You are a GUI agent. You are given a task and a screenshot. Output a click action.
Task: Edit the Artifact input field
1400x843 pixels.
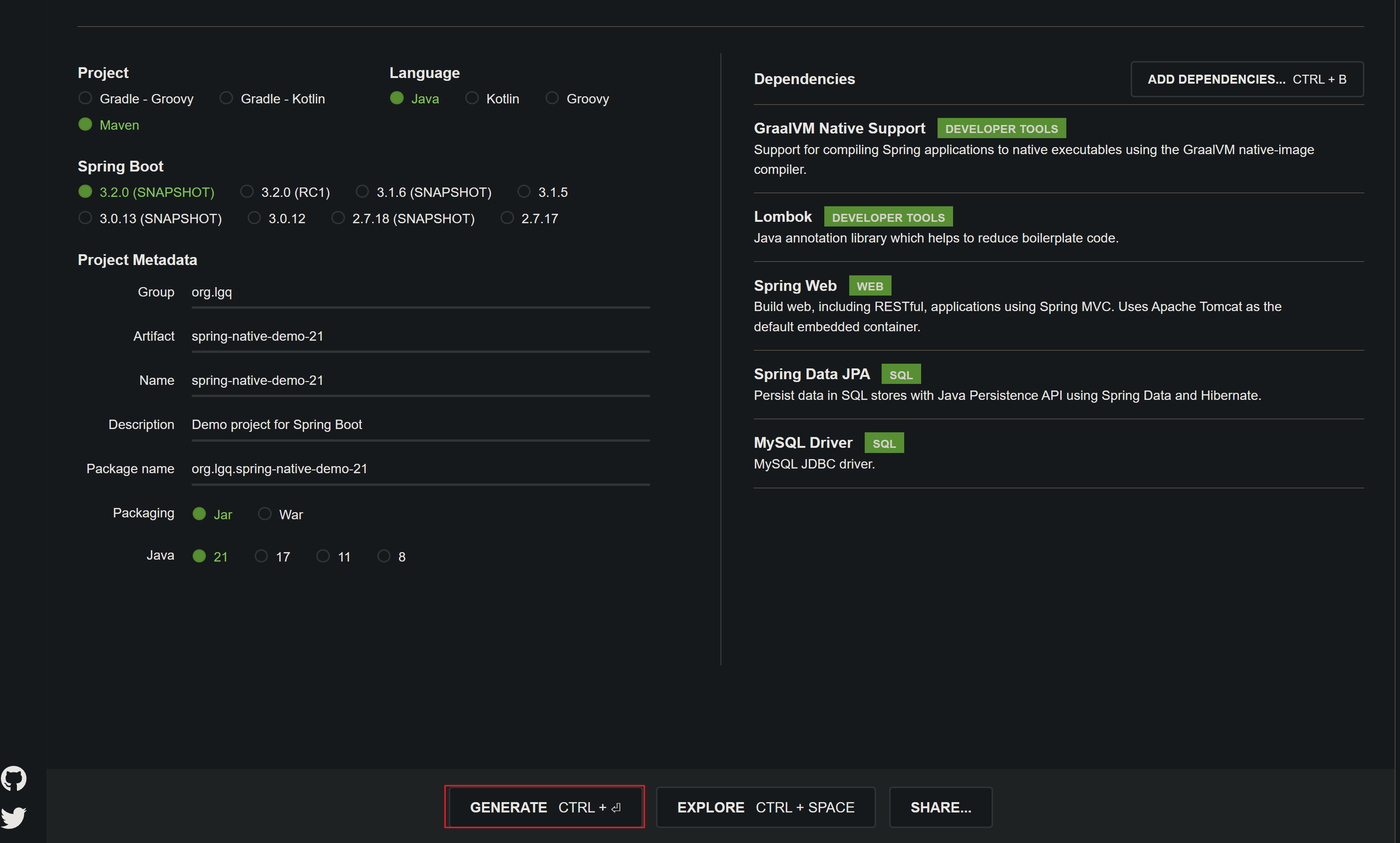point(420,337)
